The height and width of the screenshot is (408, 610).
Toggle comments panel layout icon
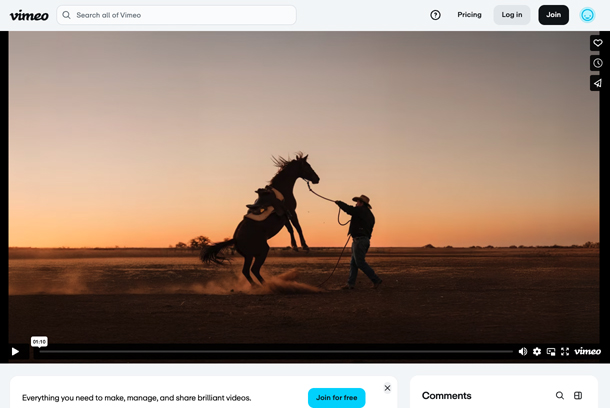pos(578,396)
